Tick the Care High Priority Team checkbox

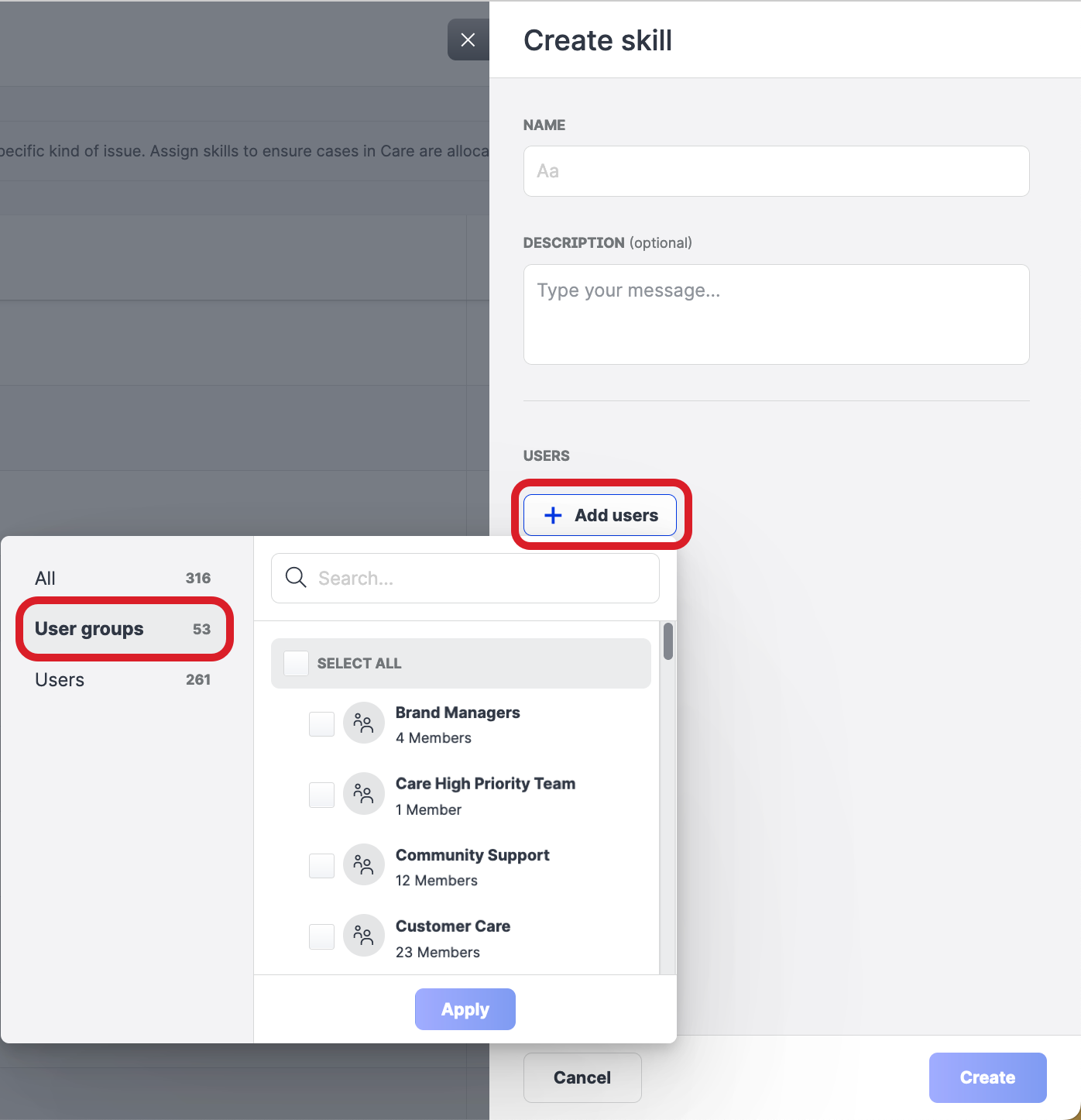[x=321, y=795]
